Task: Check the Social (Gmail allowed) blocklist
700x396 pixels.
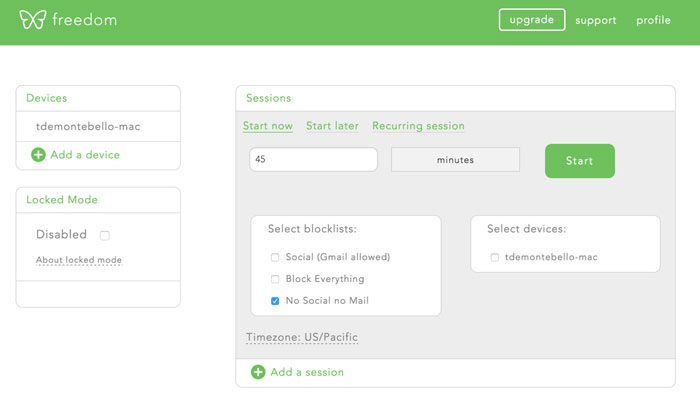Action: (275, 257)
